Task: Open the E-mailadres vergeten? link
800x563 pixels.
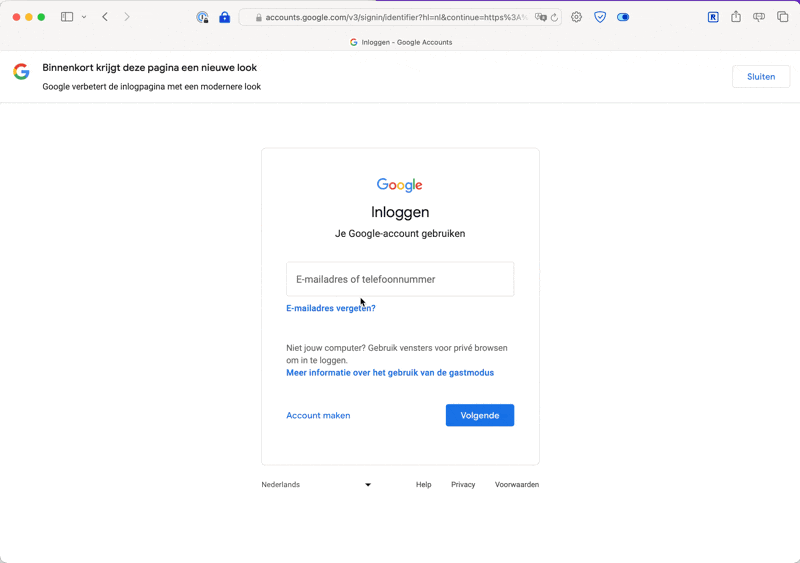Action: pos(331,308)
